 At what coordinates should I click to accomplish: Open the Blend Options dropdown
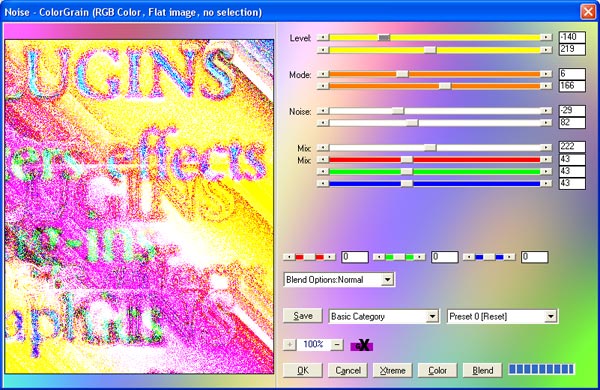tap(387, 280)
